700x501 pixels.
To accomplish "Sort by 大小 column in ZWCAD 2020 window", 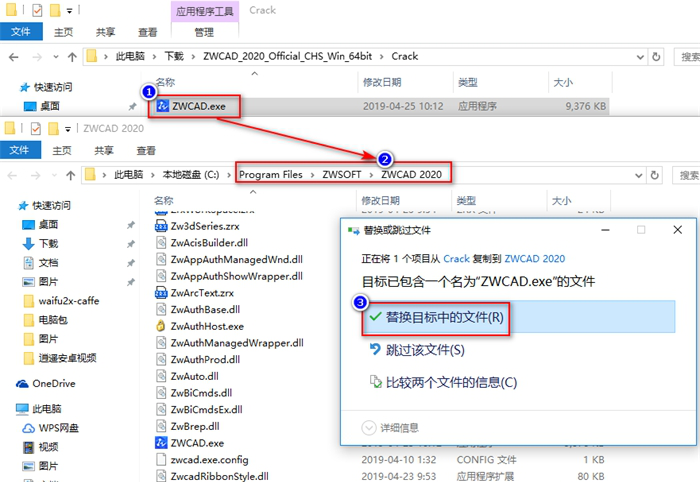I will (x=562, y=201).
